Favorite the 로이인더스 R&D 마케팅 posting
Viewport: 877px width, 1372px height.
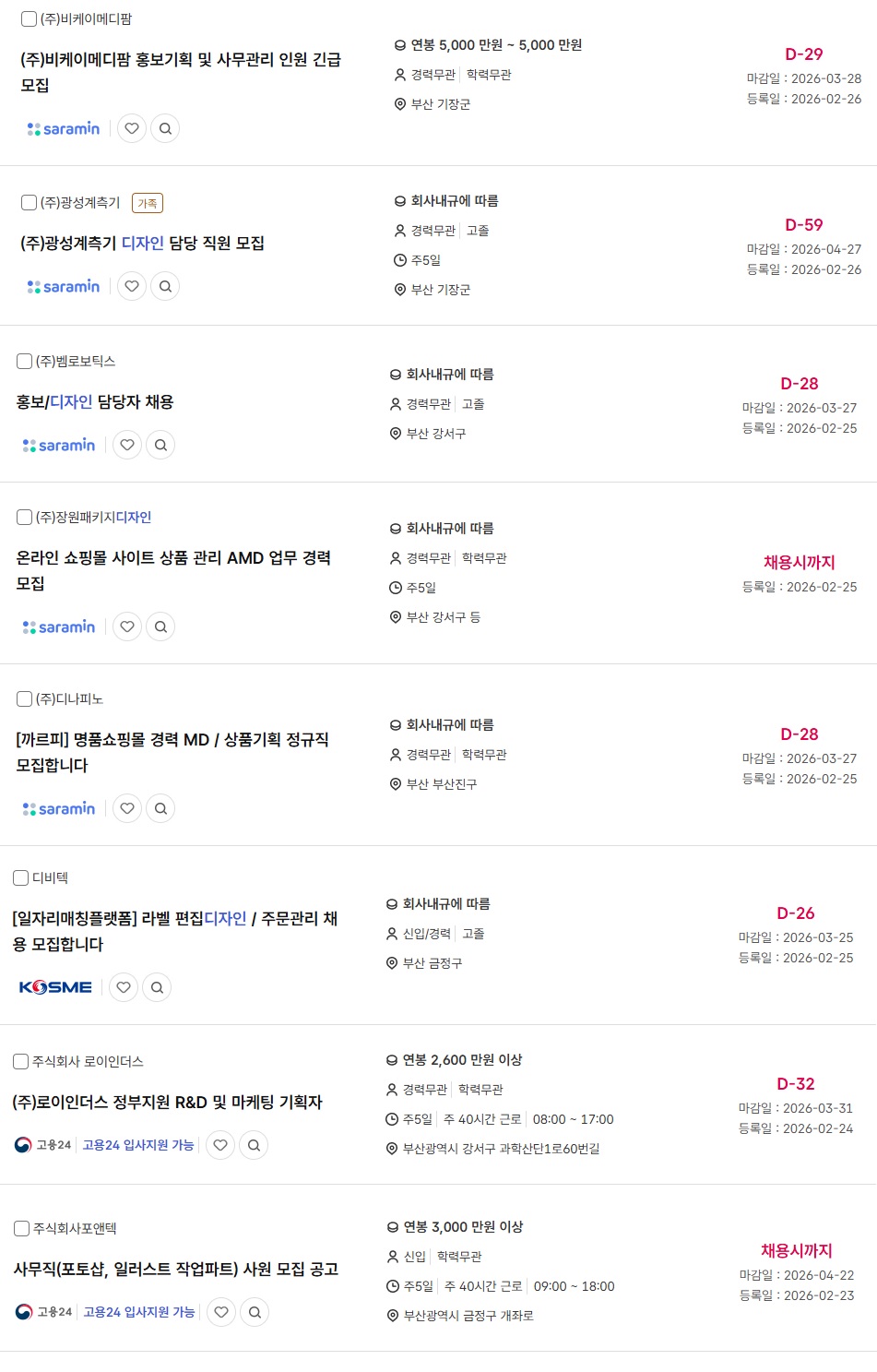tap(220, 1146)
